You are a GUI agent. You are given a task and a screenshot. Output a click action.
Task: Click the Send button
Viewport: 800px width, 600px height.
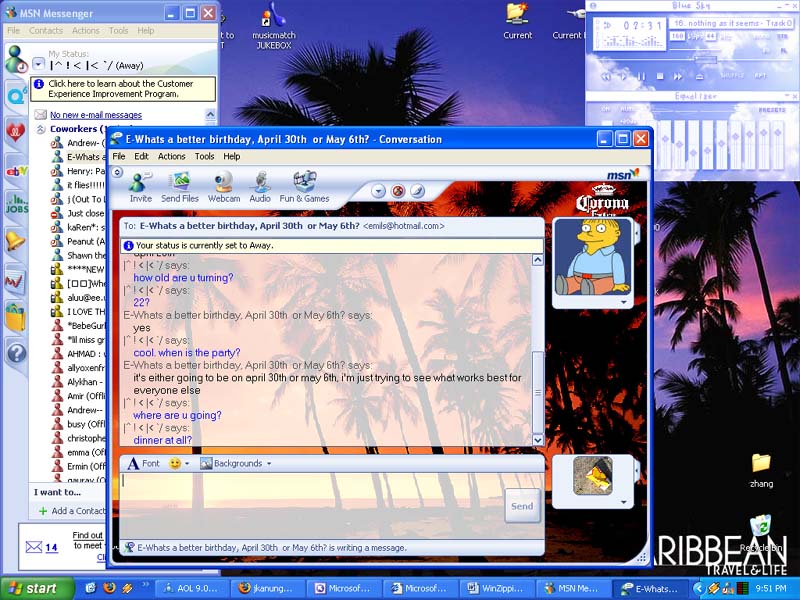click(521, 506)
